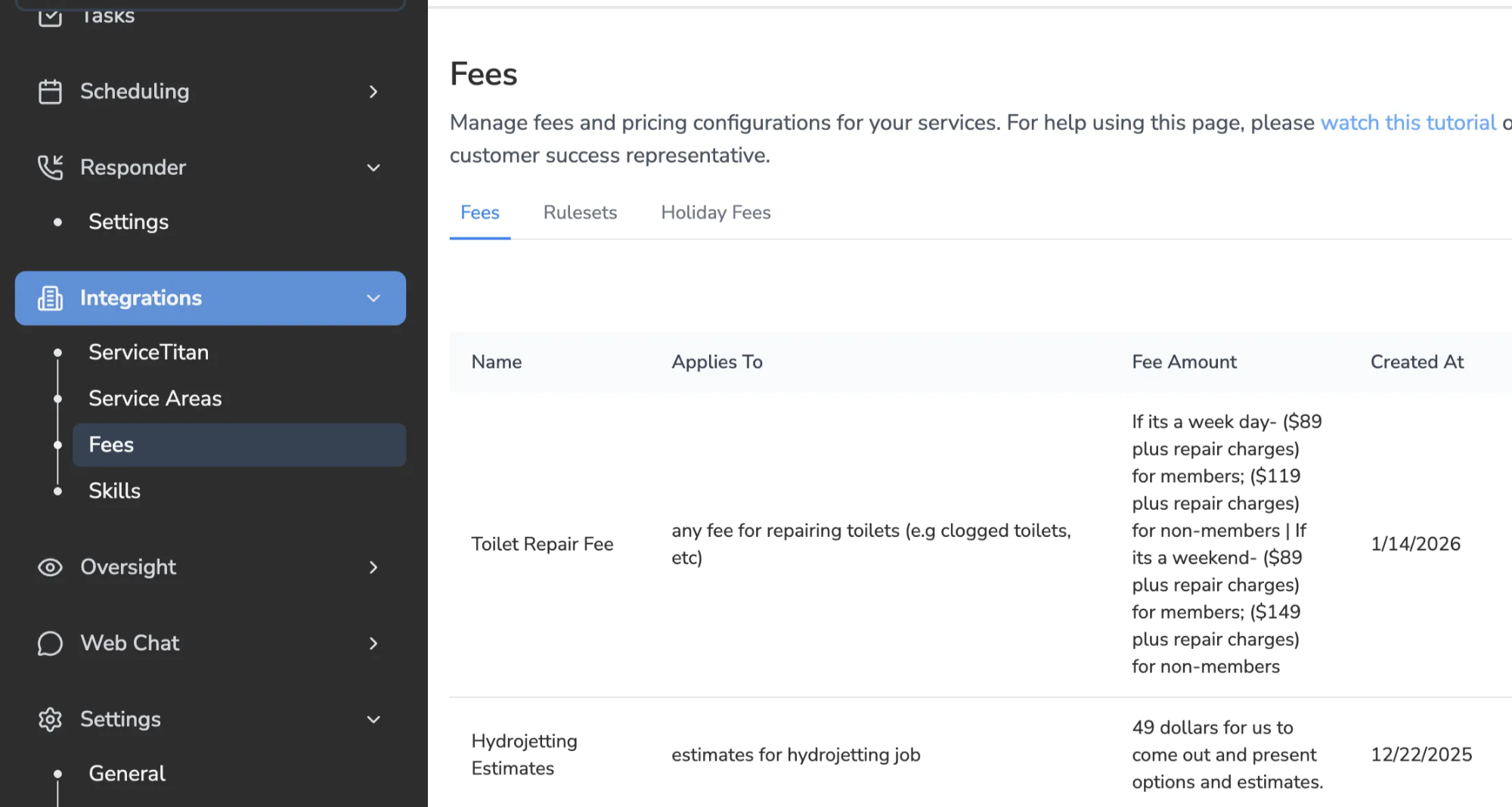Expand the Scheduling section chevron
This screenshot has height=807, width=1512.
[373, 92]
